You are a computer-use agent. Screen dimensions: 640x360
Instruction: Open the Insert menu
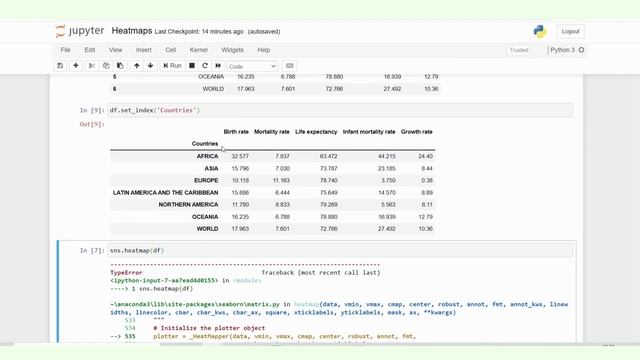(144, 50)
